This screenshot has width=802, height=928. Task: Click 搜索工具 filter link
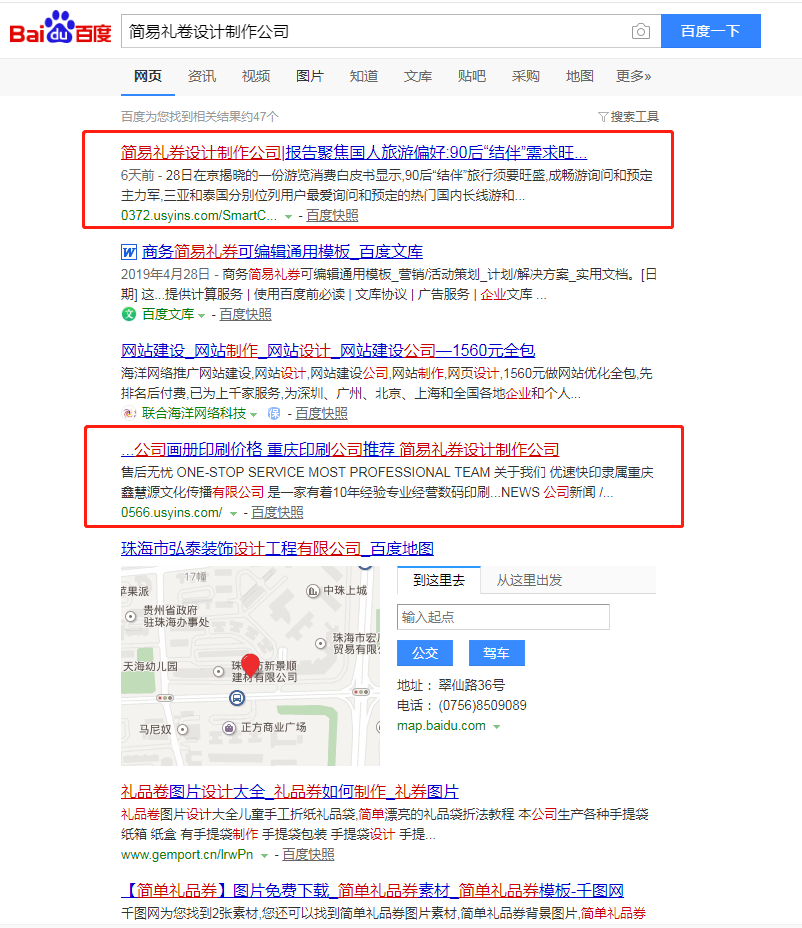point(634,117)
